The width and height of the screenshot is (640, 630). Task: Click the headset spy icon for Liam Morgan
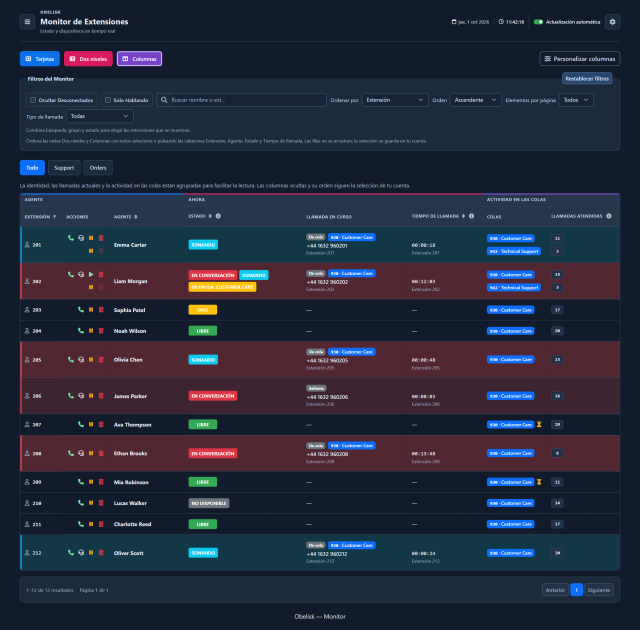81,275
